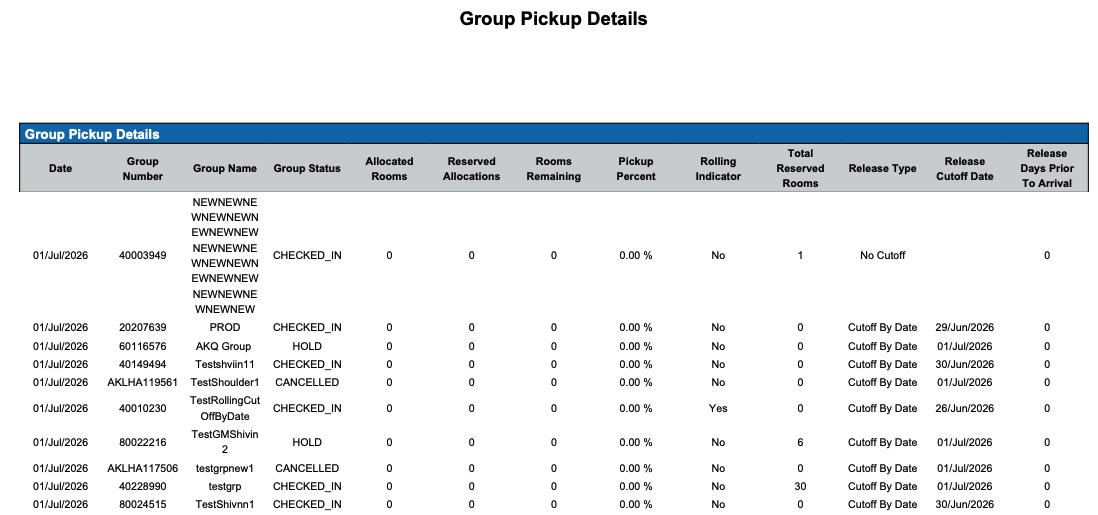
Task: Select the TestRollingCutOffByDate group name
Action: tap(225, 408)
